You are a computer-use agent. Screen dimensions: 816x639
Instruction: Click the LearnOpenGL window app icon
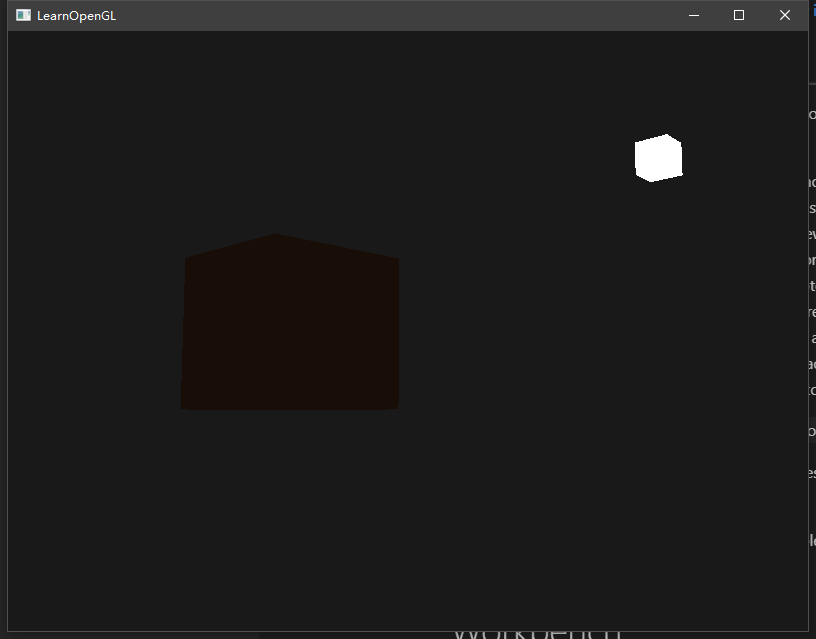click(23, 15)
